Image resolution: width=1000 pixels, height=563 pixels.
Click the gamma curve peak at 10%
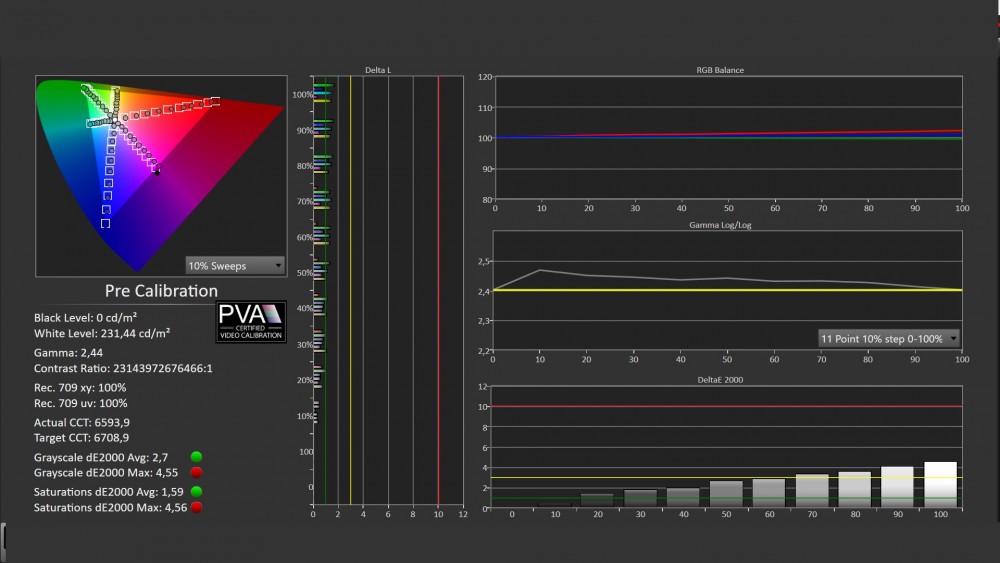540,270
